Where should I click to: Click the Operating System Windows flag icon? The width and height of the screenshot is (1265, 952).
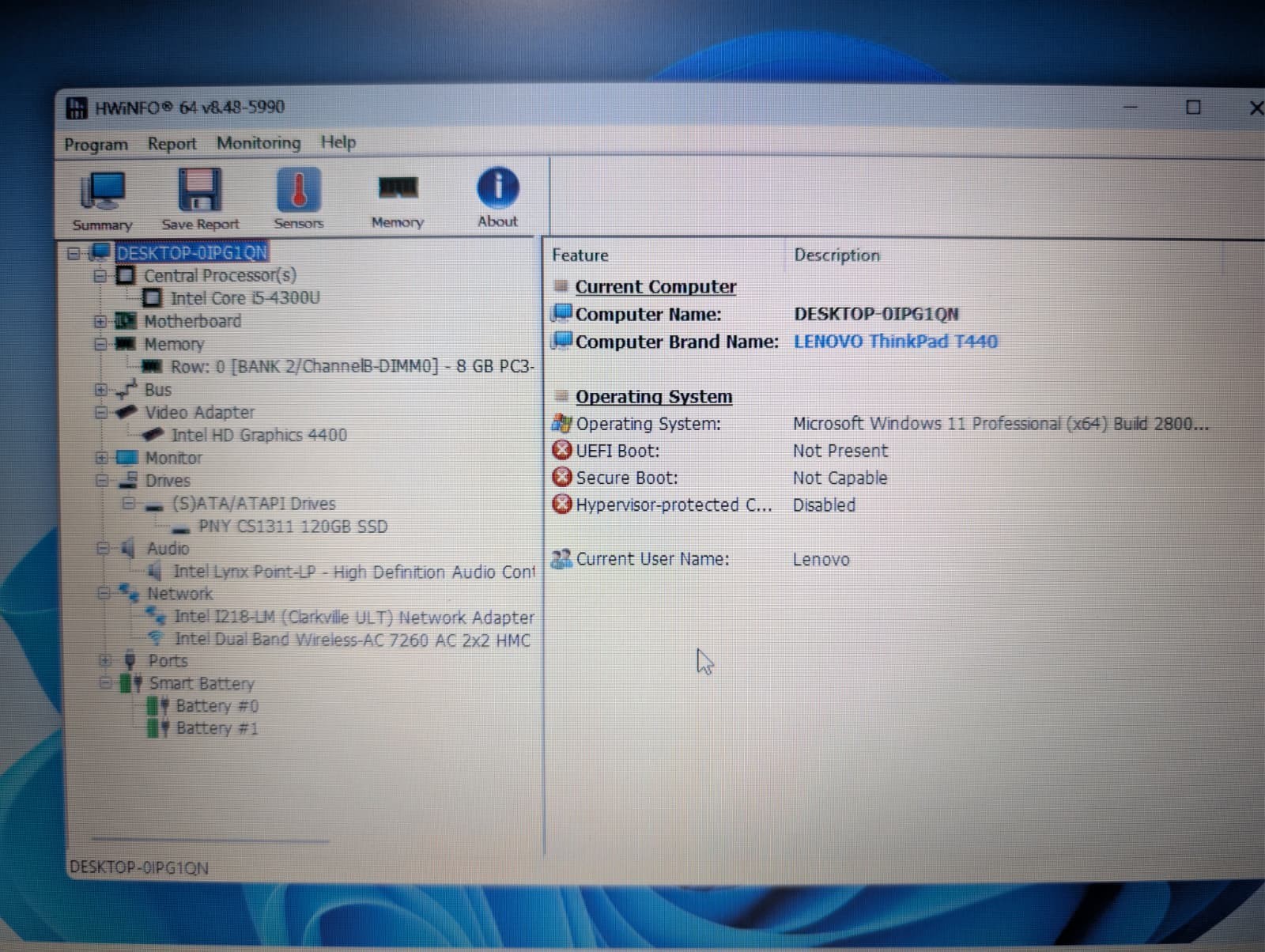[x=562, y=423]
